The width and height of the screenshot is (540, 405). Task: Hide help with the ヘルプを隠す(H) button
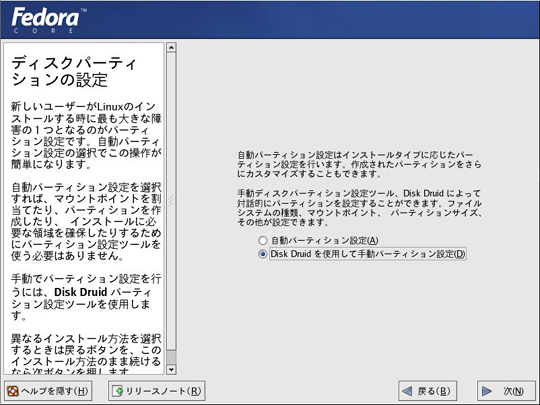tap(48, 391)
